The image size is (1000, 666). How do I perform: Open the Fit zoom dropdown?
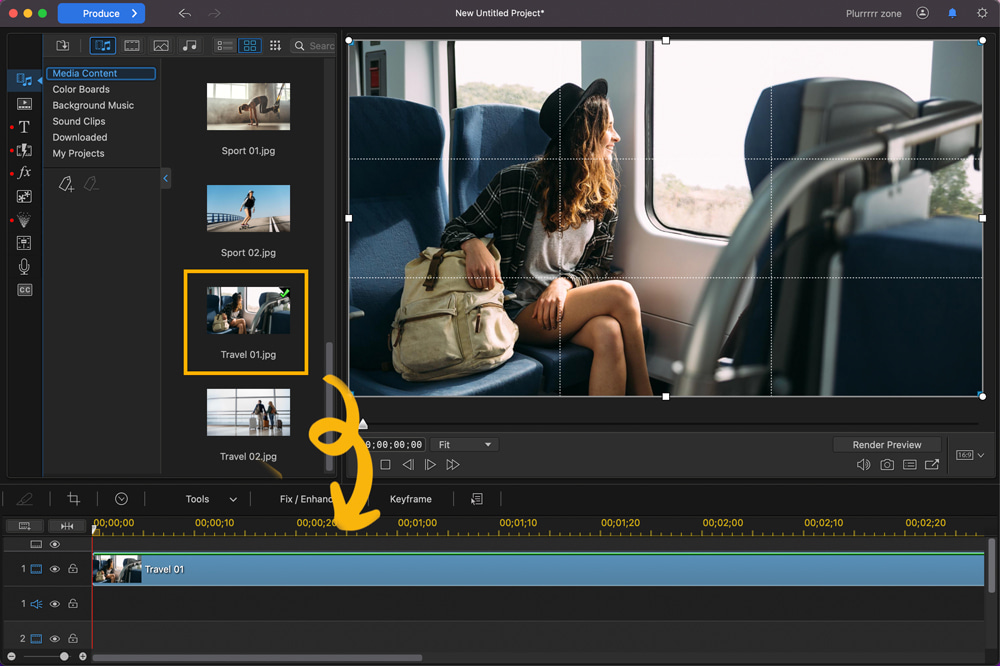point(463,444)
